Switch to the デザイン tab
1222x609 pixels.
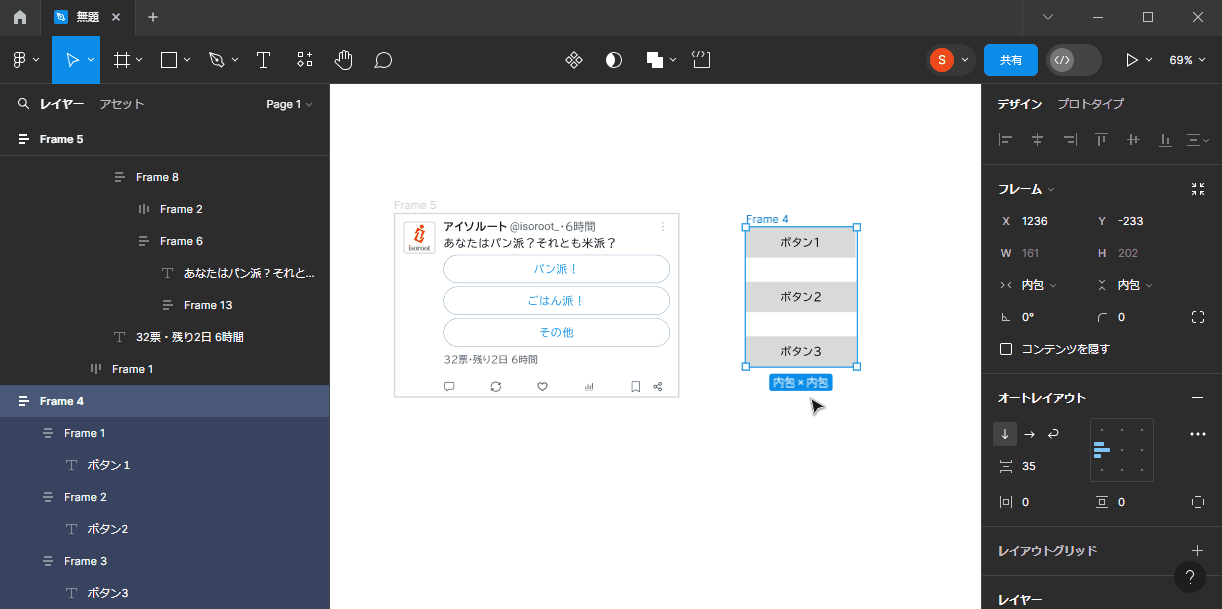pos(1020,104)
